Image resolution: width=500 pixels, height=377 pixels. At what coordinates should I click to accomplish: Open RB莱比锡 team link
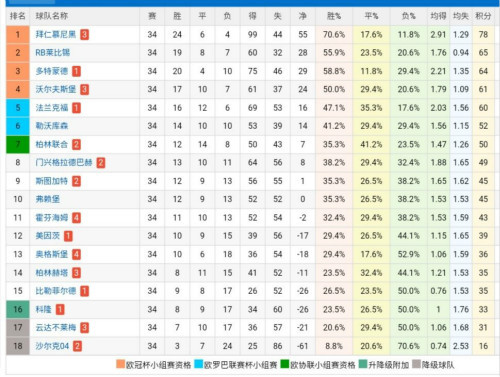[x=53, y=53]
